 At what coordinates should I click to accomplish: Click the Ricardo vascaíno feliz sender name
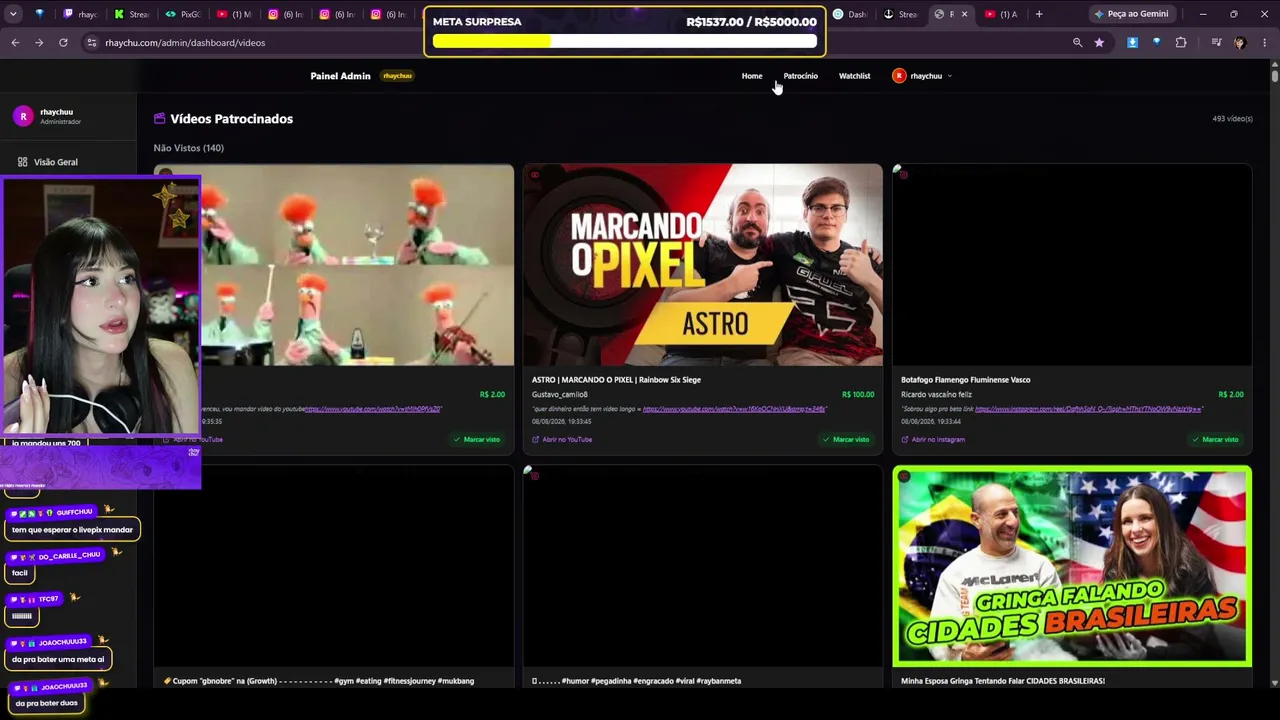[x=936, y=395]
